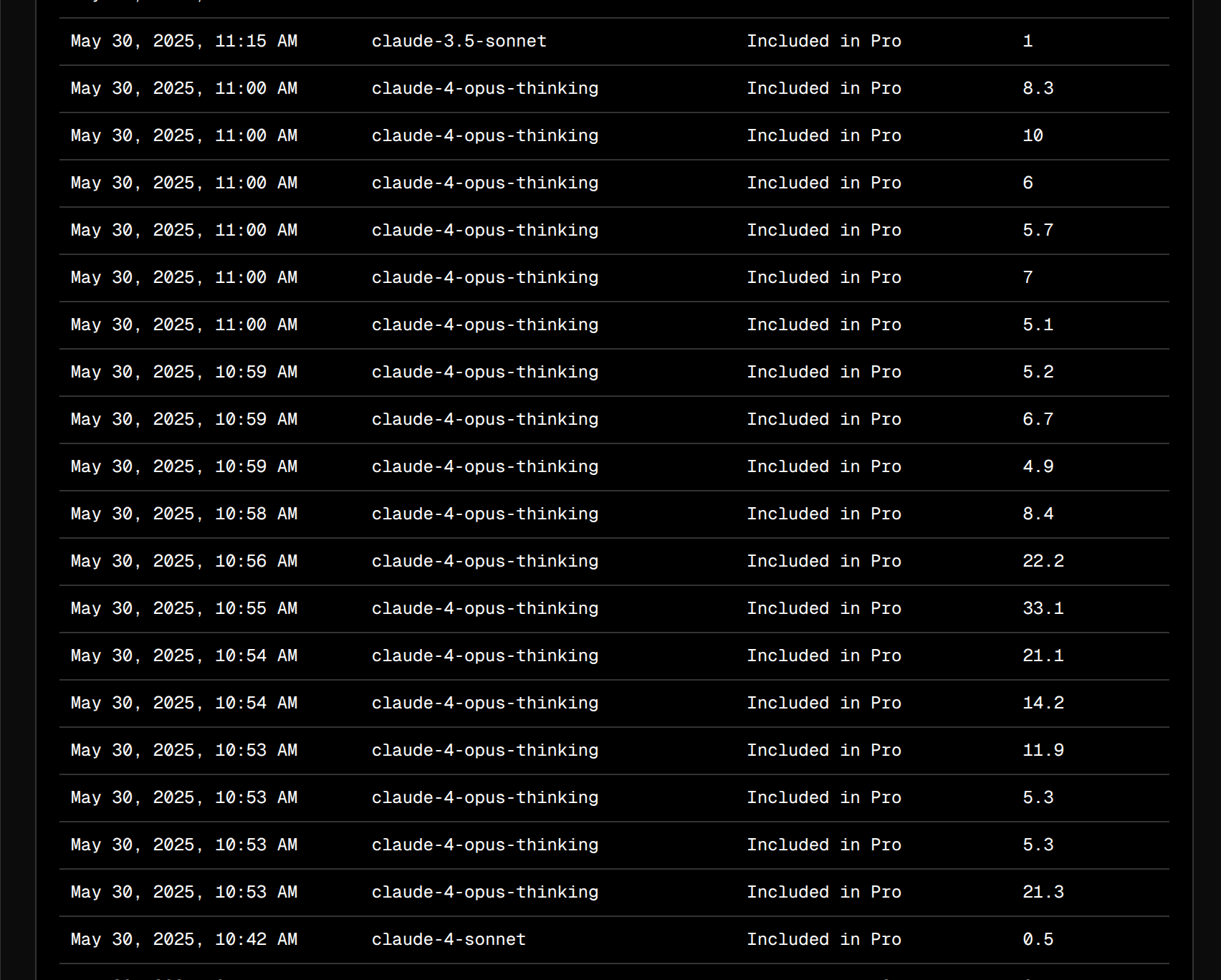Screen dimensions: 1221x980
Task: Click the May 30, 2025, 10:56 AM timestamp
Action: (184, 562)
